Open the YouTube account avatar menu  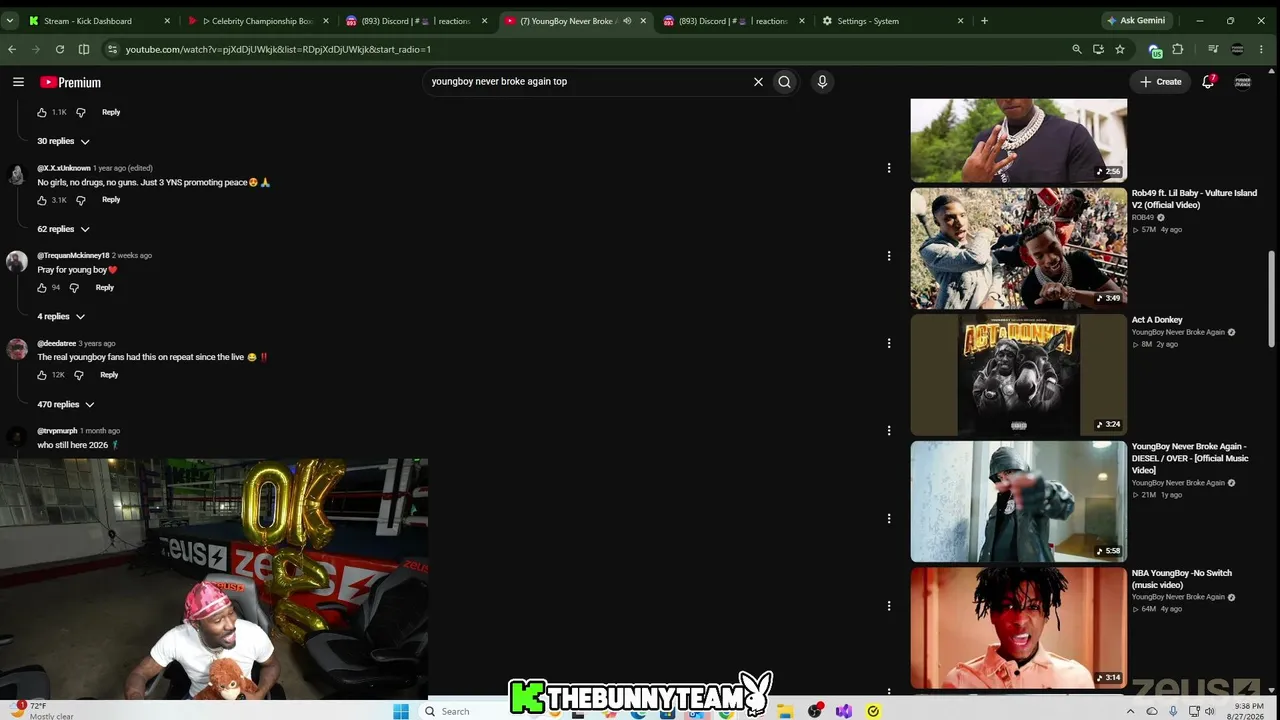tap(1243, 82)
